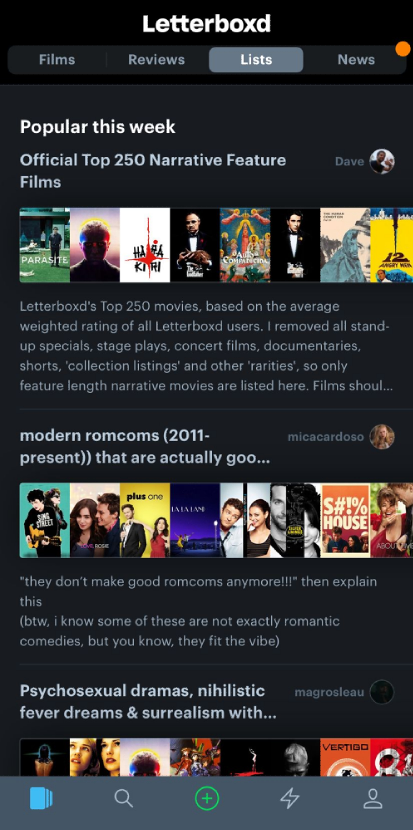The height and width of the screenshot is (830, 413).
Task: Tap the Harakiri poster thumbnail
Action: tap(145, 245)
